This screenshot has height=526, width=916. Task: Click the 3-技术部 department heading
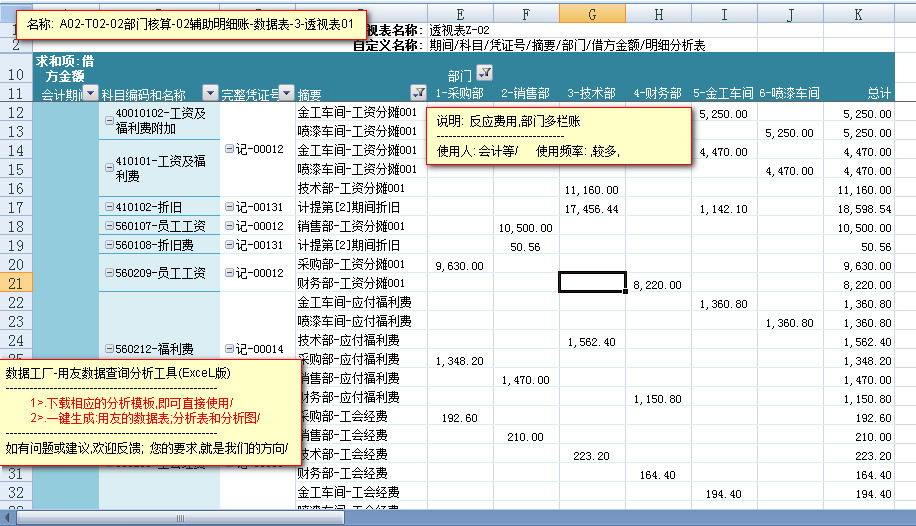[x=591, y=93]
